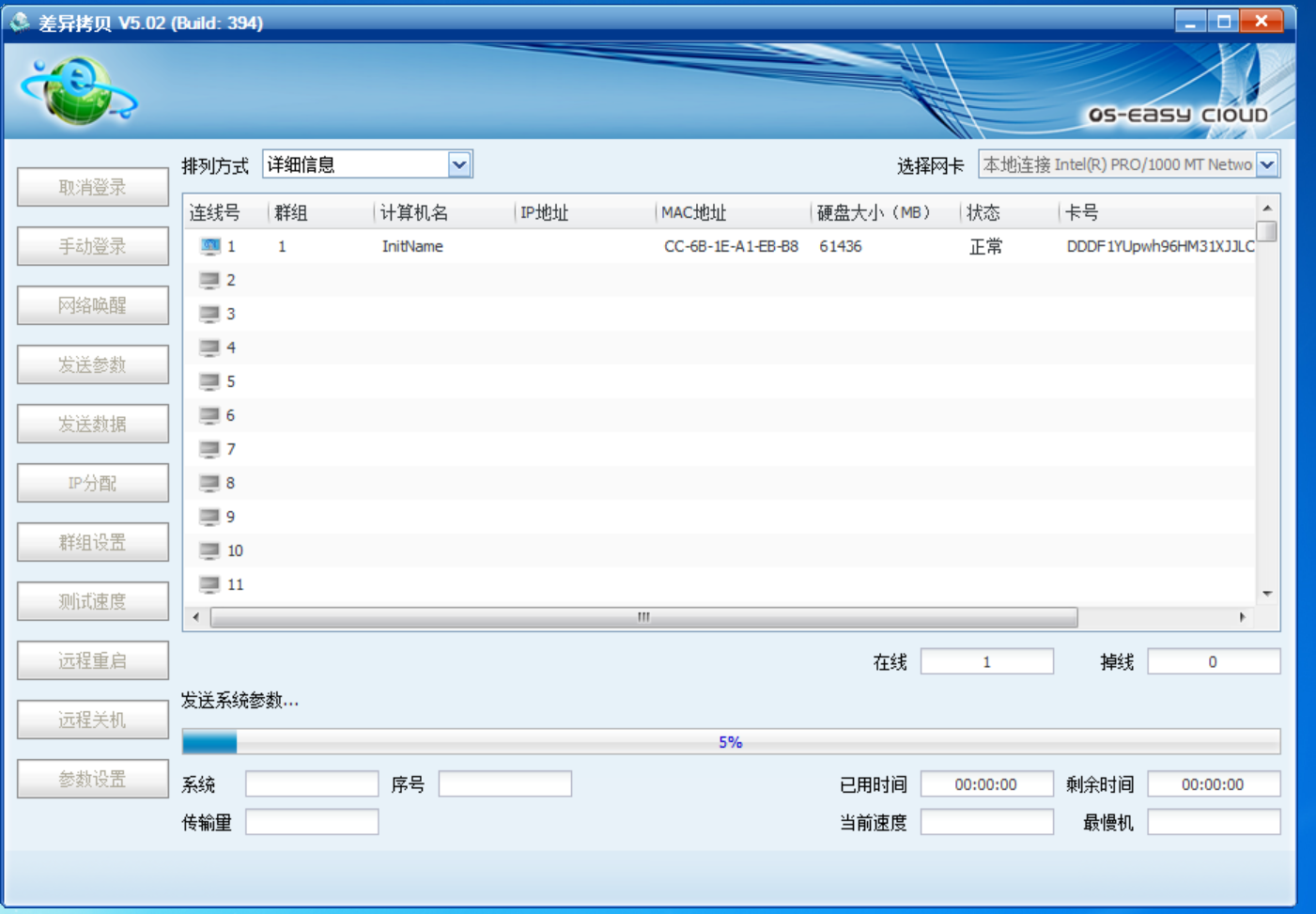Click the vertical scrollbar down arrow
This screenshot has width=1316, height=914.
coord(1267,594)
